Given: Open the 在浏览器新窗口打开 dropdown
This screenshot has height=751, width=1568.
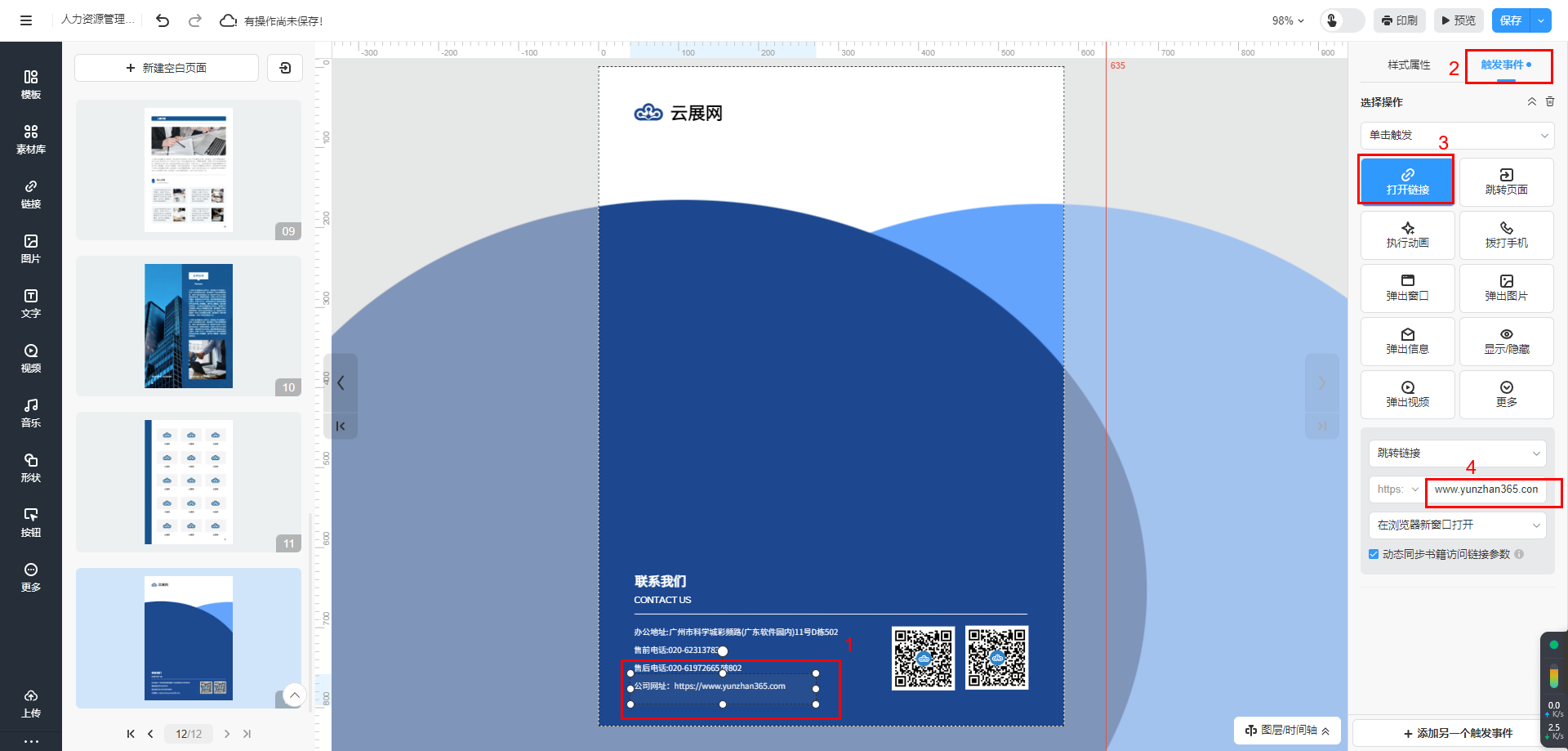Looking at the screenshot, I should pos(1457,525).
